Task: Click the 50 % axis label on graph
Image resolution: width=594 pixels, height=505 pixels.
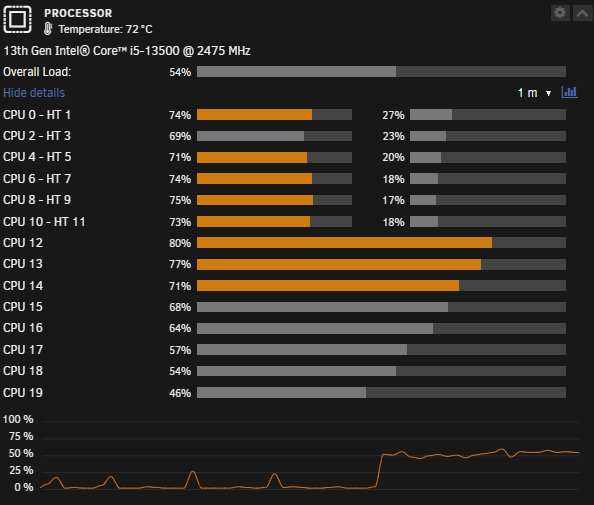Action: pyautogui.click(x=21, y=453)
